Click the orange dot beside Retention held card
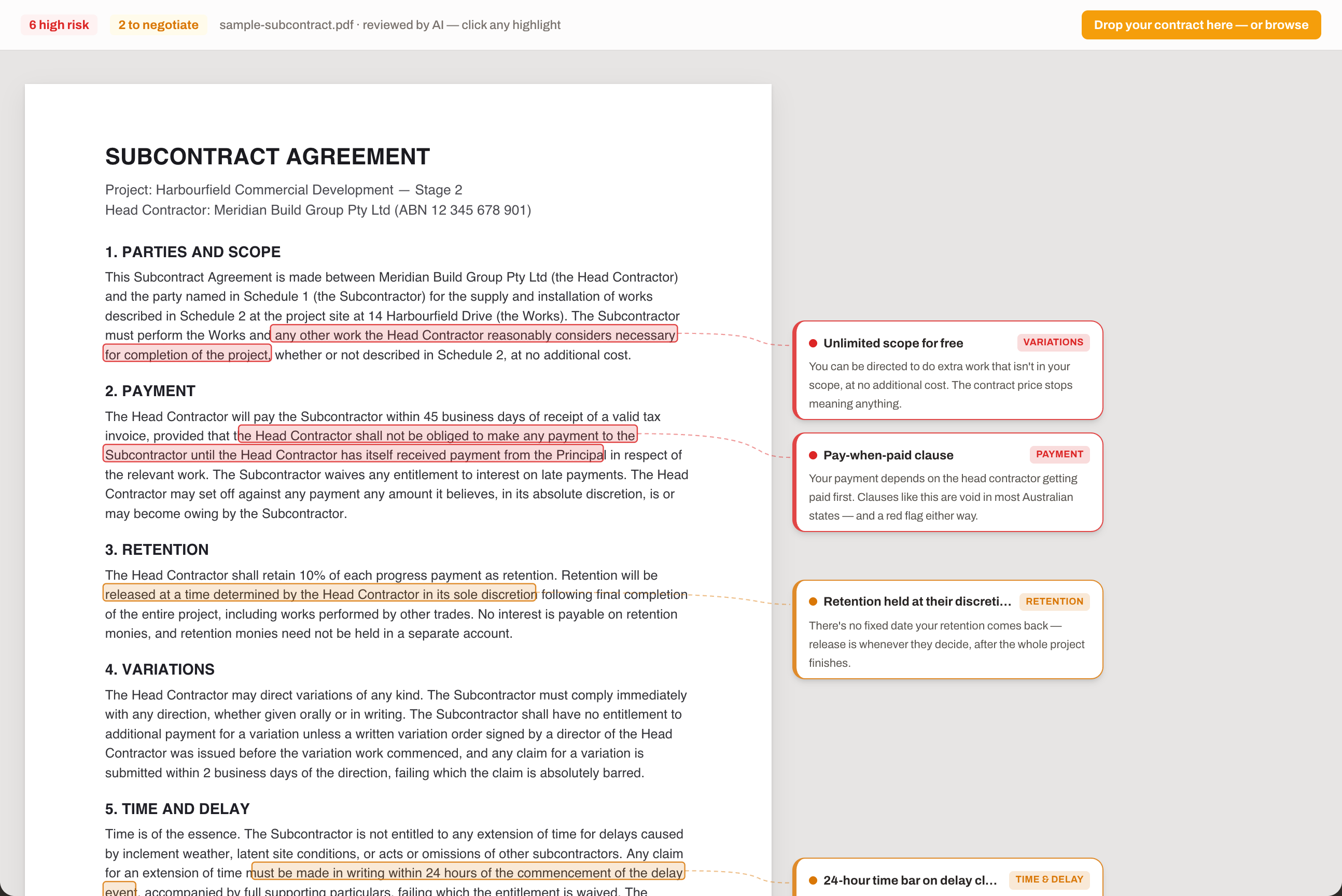 pos(813,601)
